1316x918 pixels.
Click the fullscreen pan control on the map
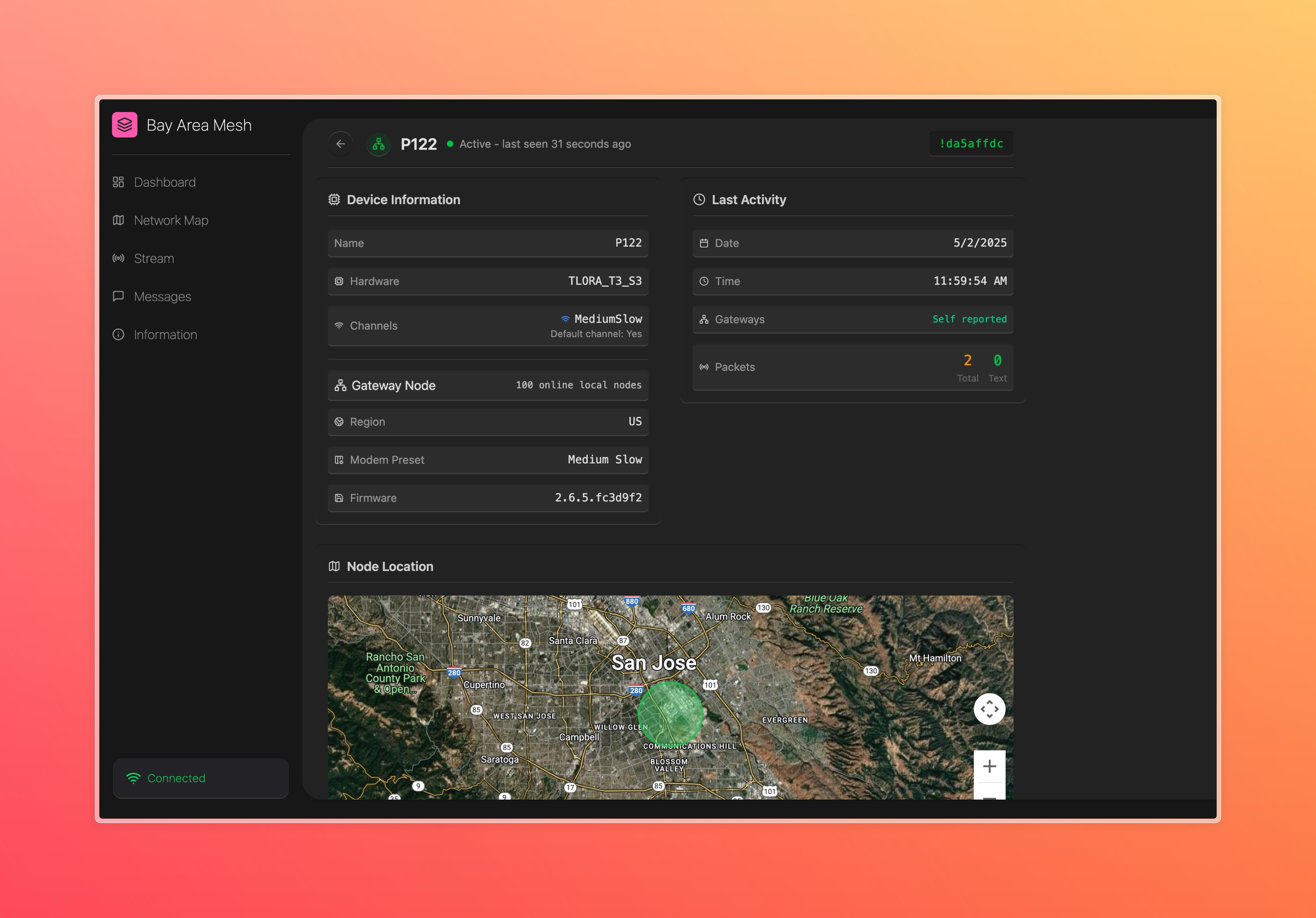point(989,709)
